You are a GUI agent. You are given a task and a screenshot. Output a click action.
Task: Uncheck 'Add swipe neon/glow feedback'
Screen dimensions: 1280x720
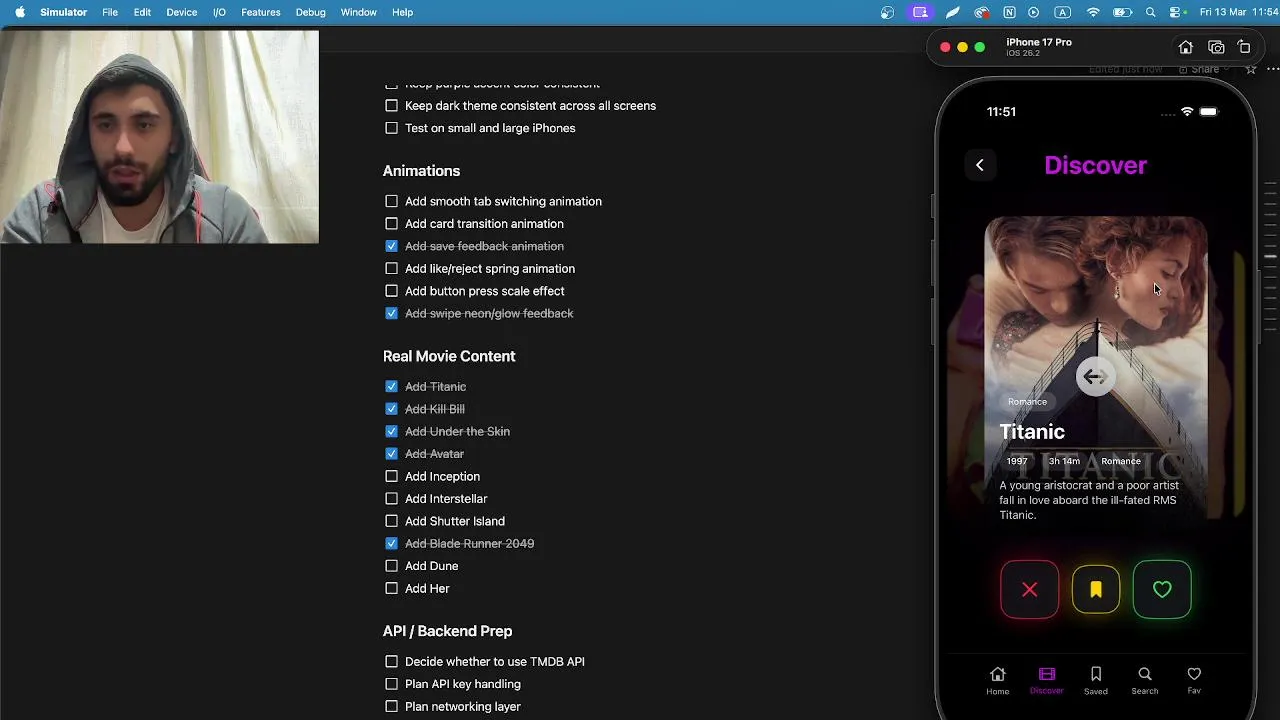click(x=391, y=314)
